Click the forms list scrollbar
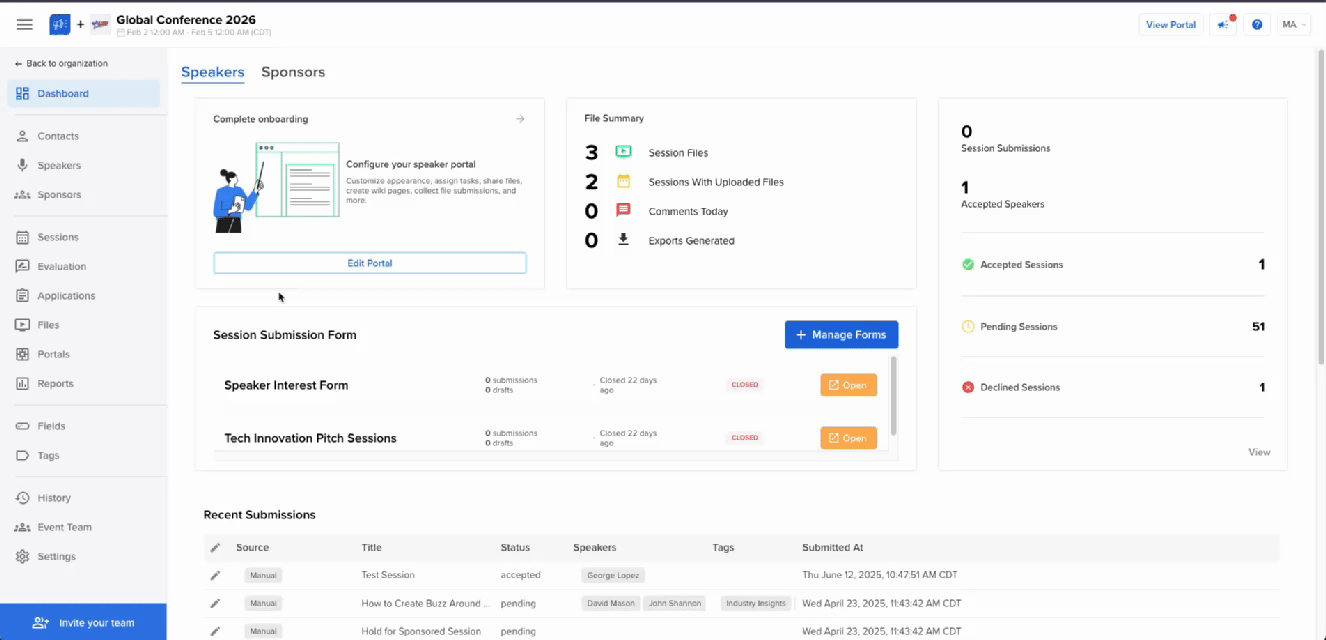The width and height of the screenshot is (1326, 640). pos(893,396)
